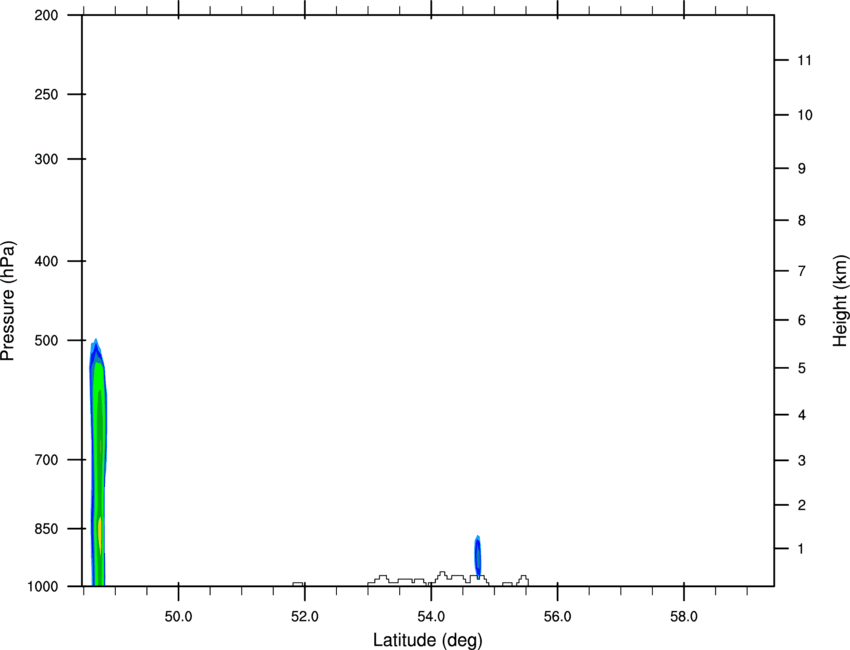Select the 500 pressure tick label

[46, 340]
